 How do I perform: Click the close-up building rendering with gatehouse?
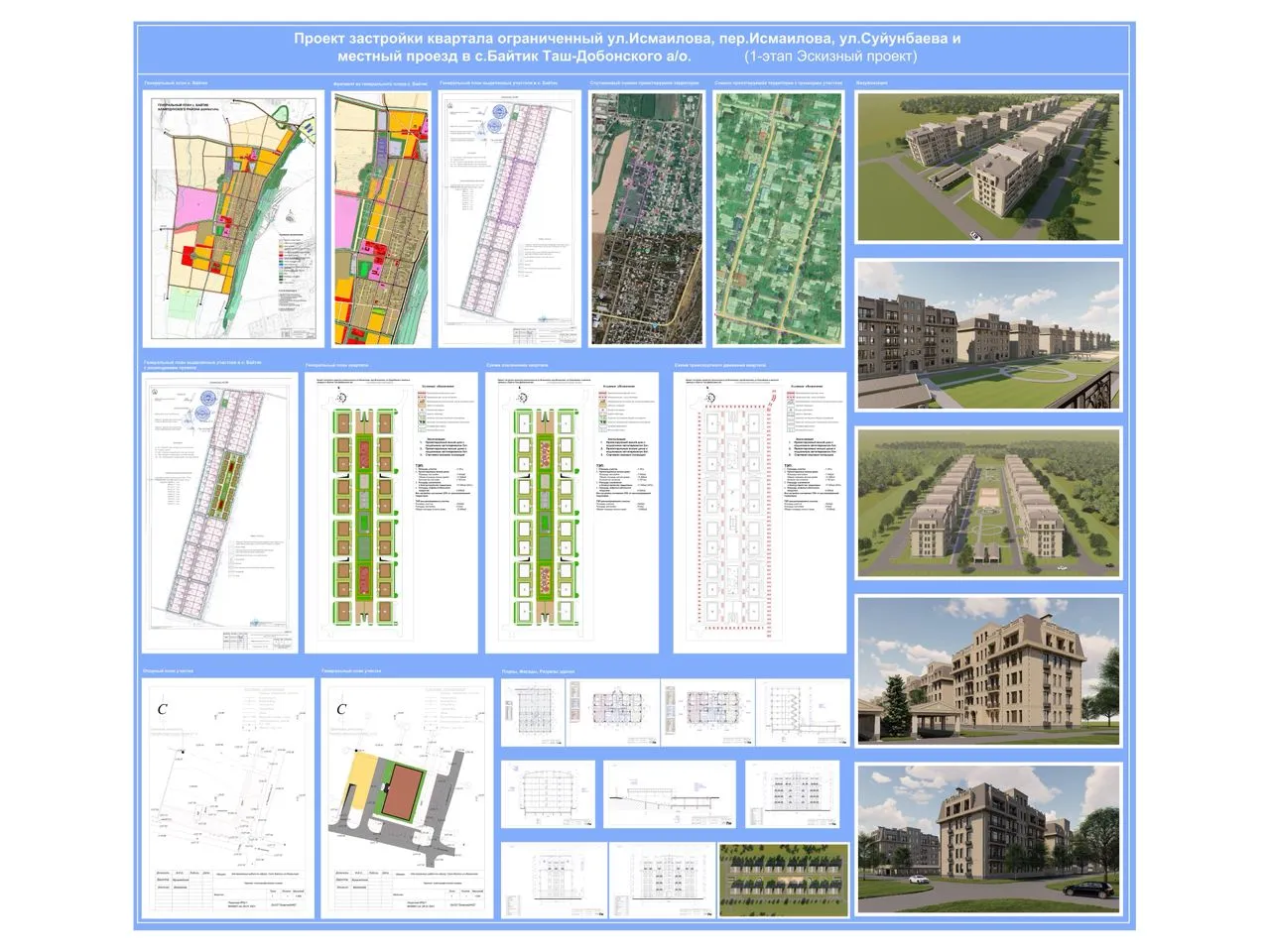(x=988, y=671)
